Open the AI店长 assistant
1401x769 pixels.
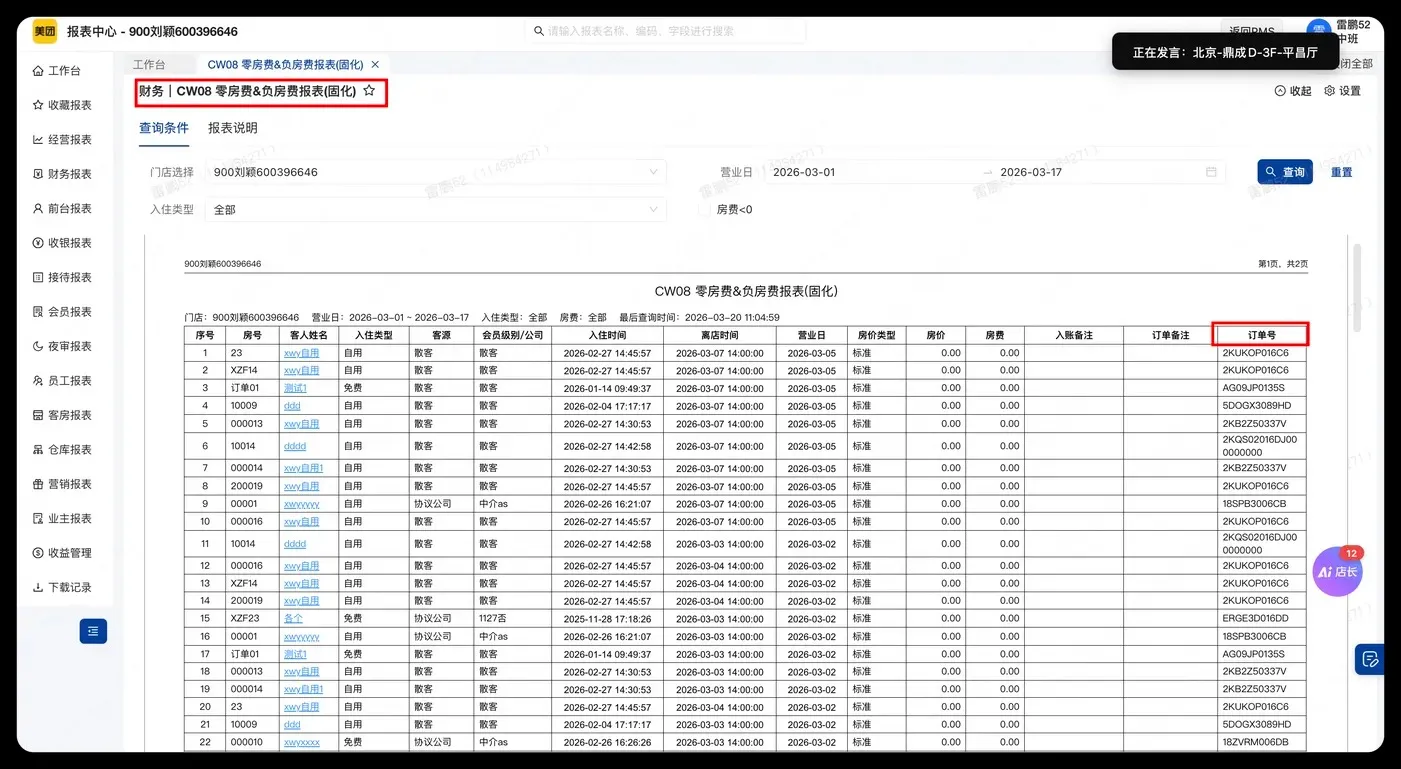[1337, 570]
